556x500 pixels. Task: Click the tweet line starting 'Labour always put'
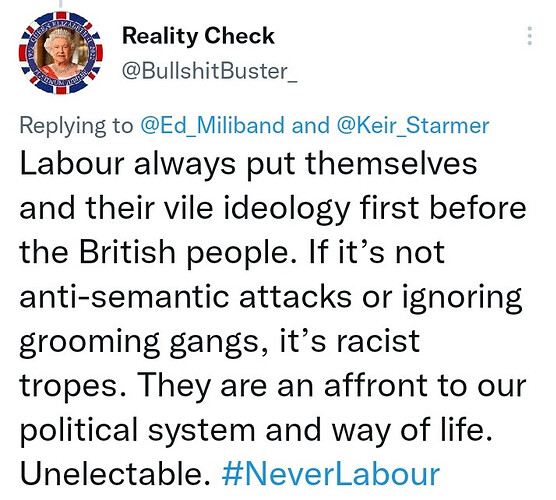249,165
